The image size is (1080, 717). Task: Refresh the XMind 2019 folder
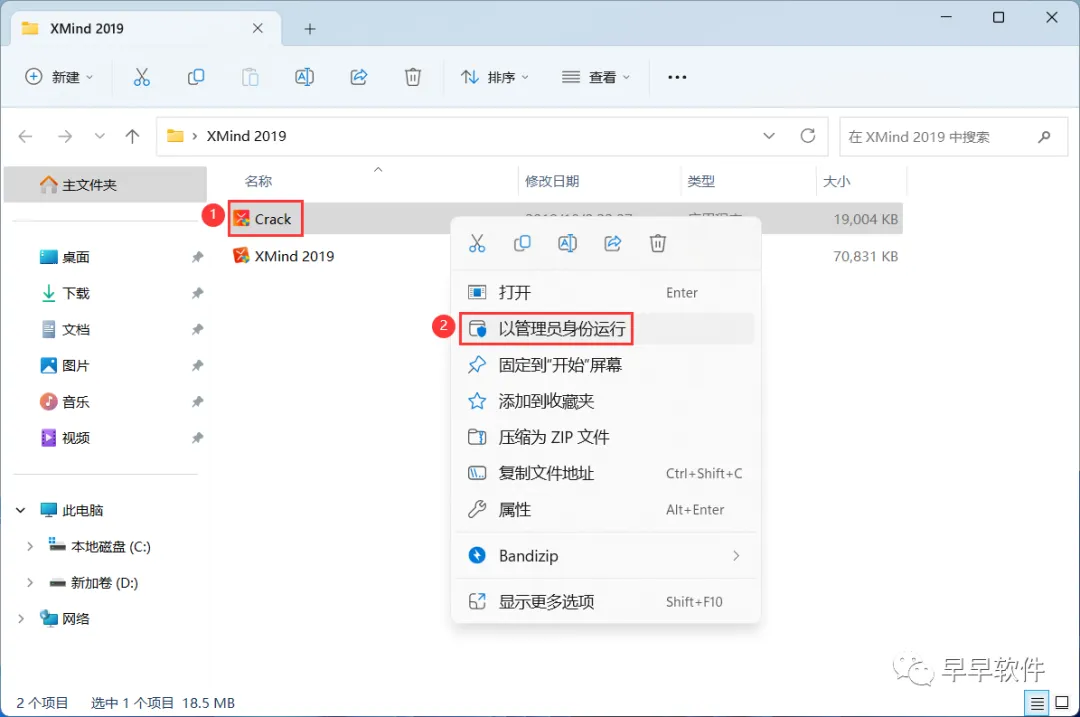pyautogui.click(x=808, y=136)
